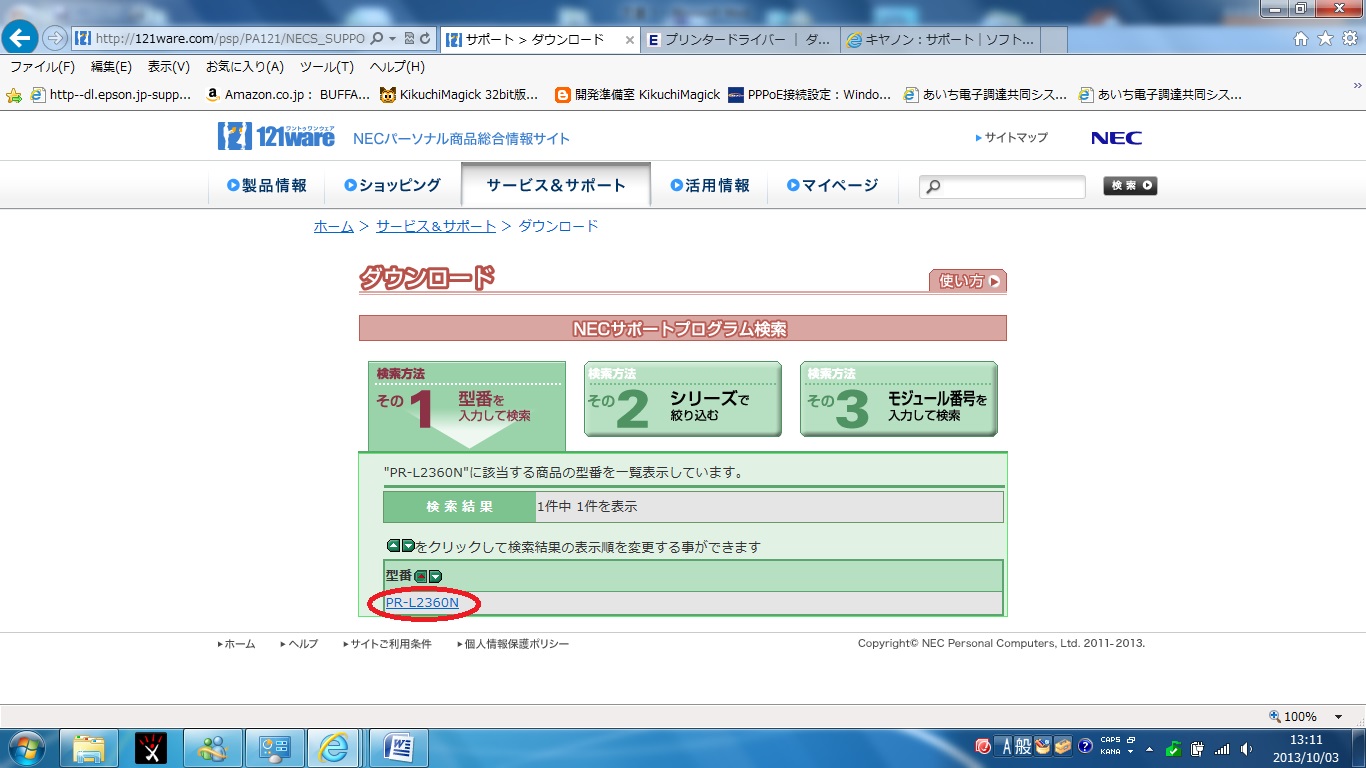Show hidden system tray icons

click(1149, 748)
